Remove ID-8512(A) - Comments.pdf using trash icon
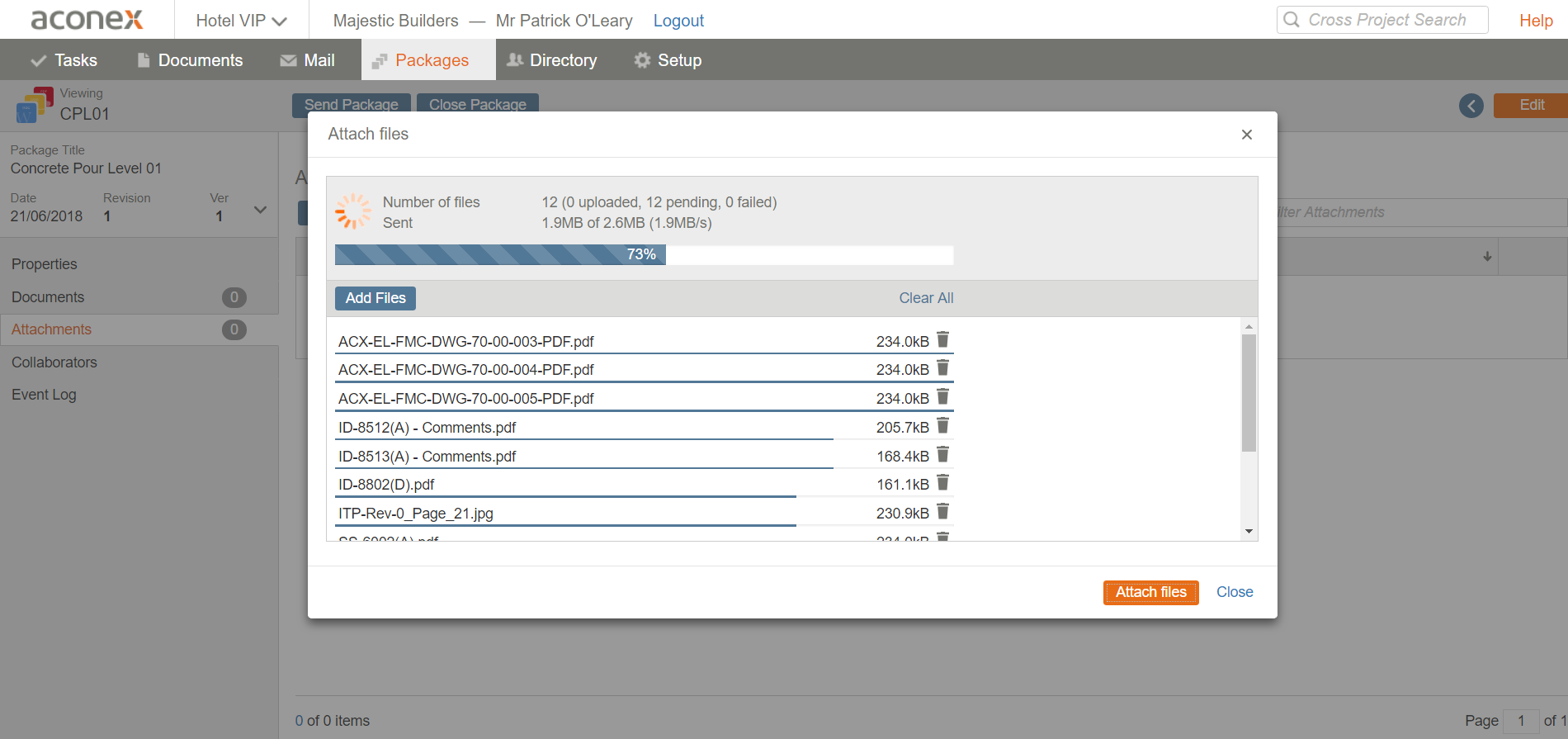The image size is (1568, 739). pos(942,426)
